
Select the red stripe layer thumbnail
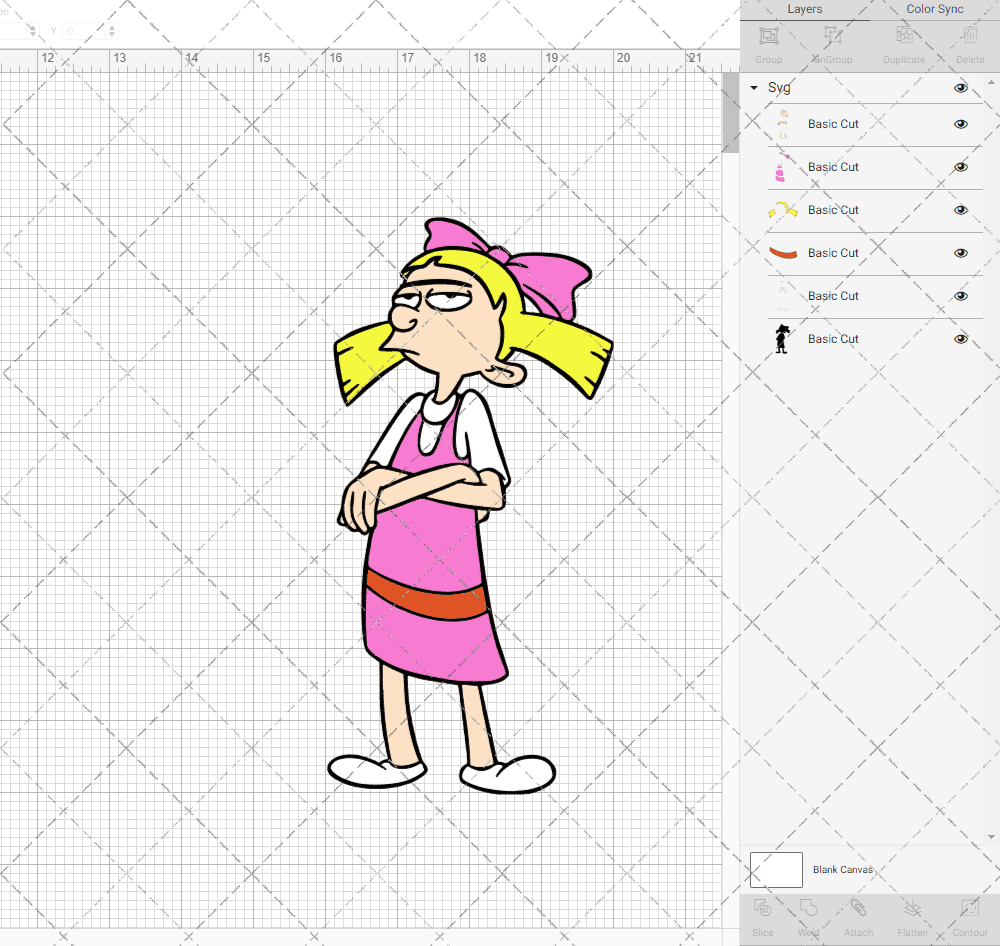pos(783,253)
